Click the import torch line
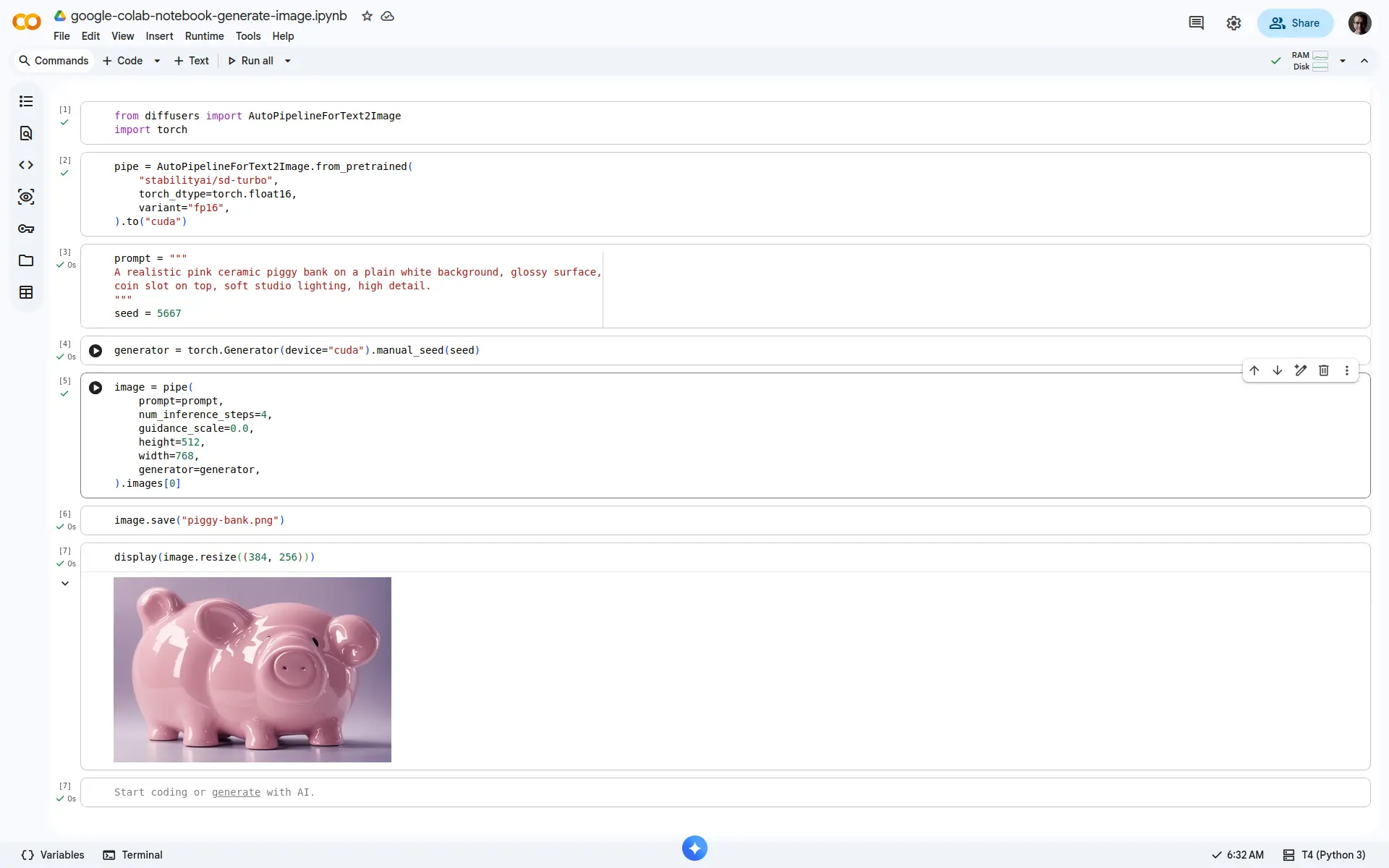This screenshot has width=1389, height=868. pos(150,129)
